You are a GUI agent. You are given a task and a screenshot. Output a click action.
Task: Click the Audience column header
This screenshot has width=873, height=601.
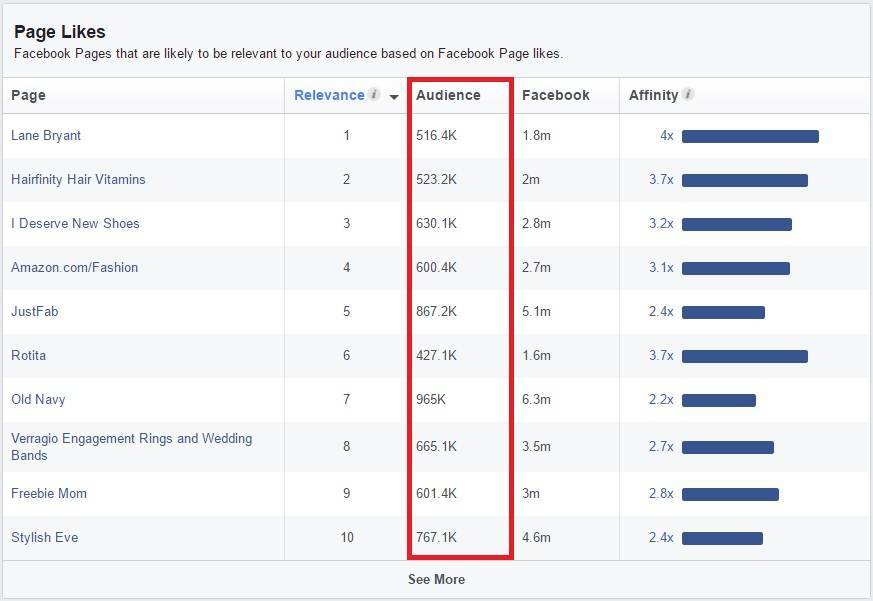[x=448, y=95]
